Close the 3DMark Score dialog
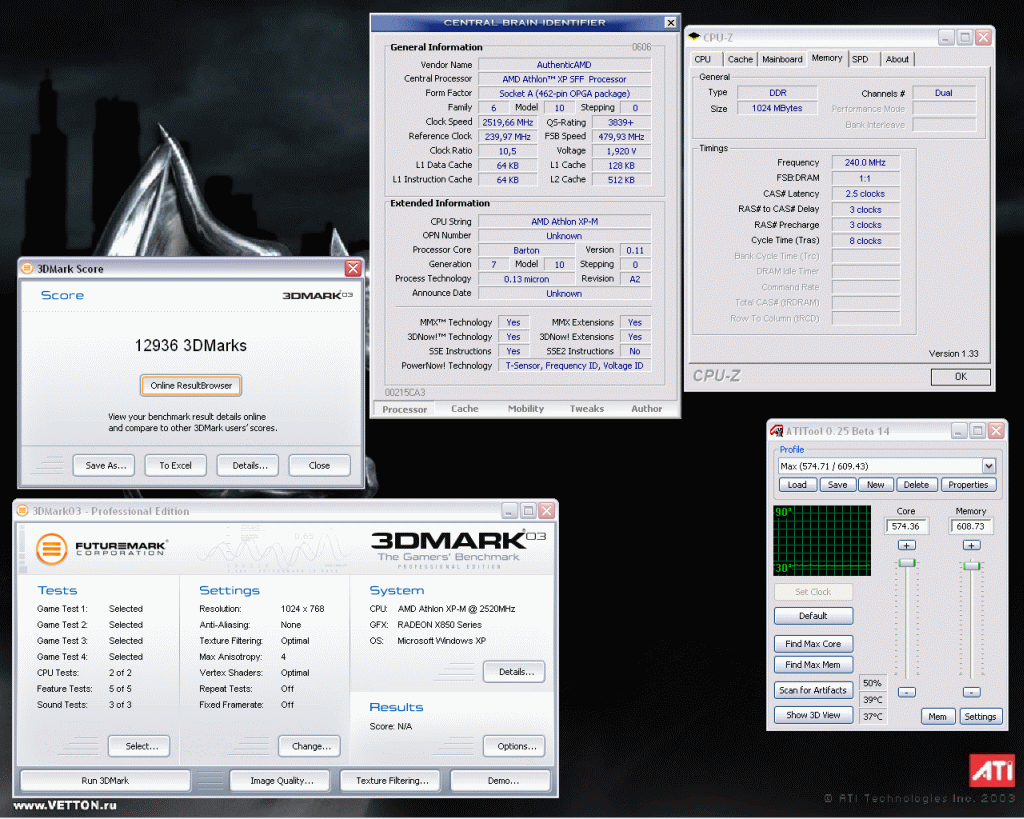The width and height of the screenshot is (1024, 819). tap(353, 268)
